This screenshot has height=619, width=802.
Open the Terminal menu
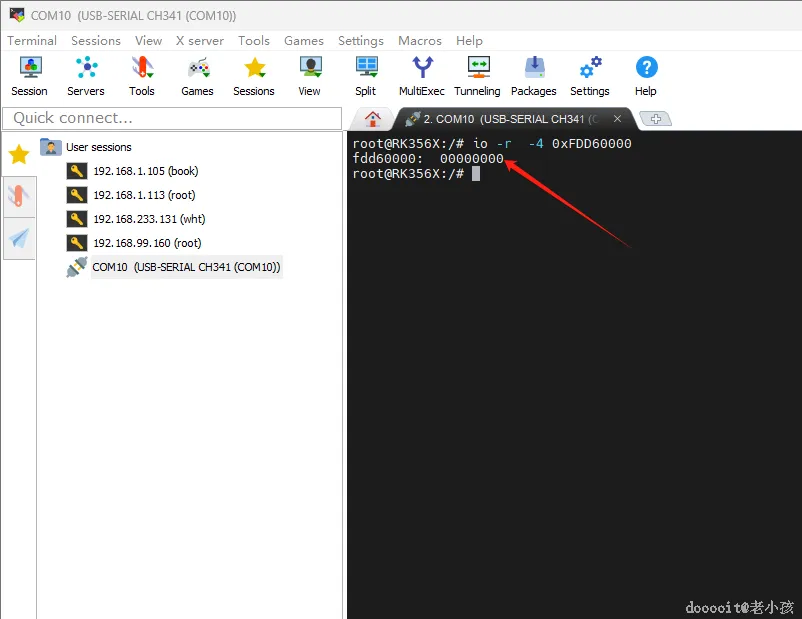[x=32, y=40]
